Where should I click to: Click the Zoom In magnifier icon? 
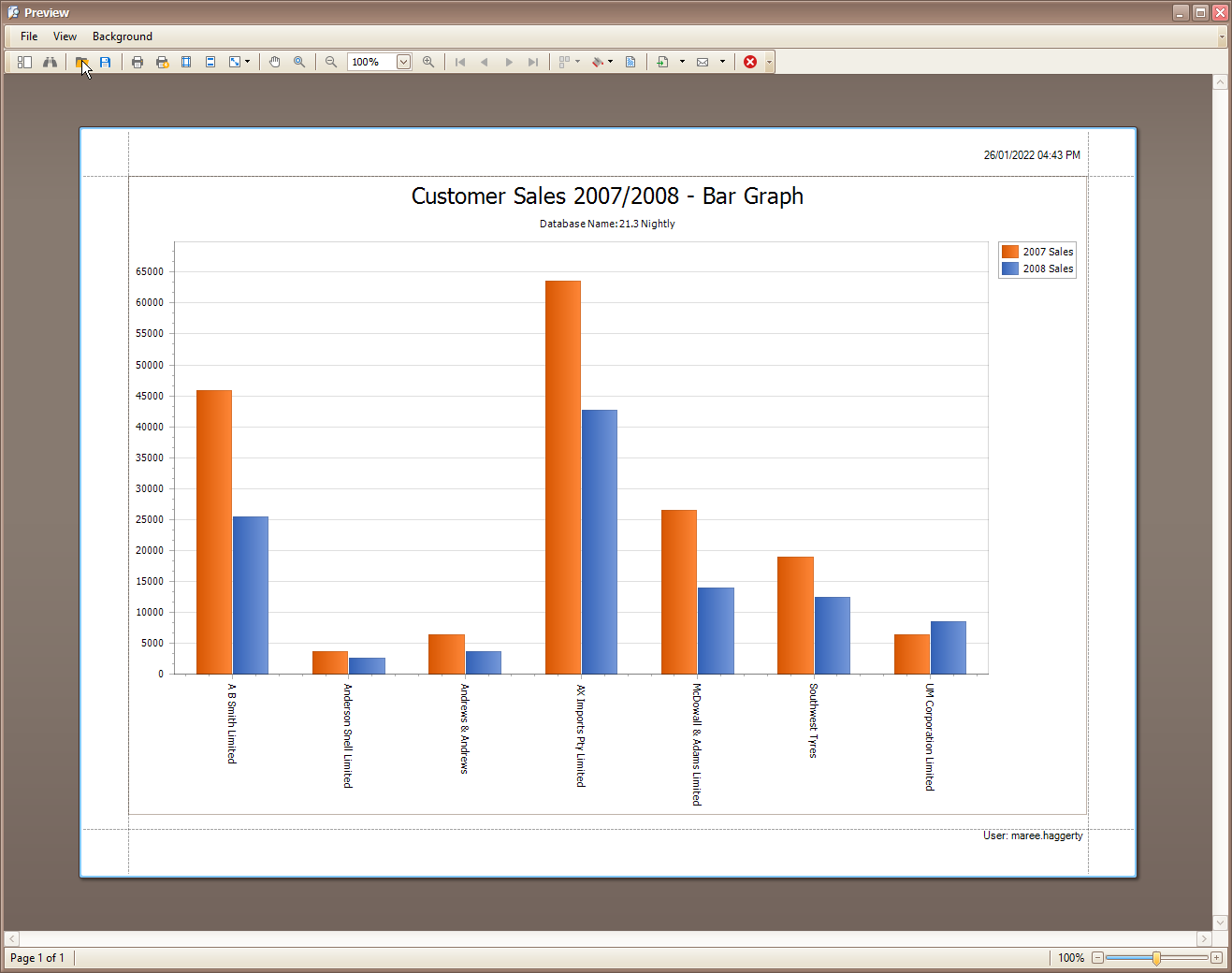[428, 62]
